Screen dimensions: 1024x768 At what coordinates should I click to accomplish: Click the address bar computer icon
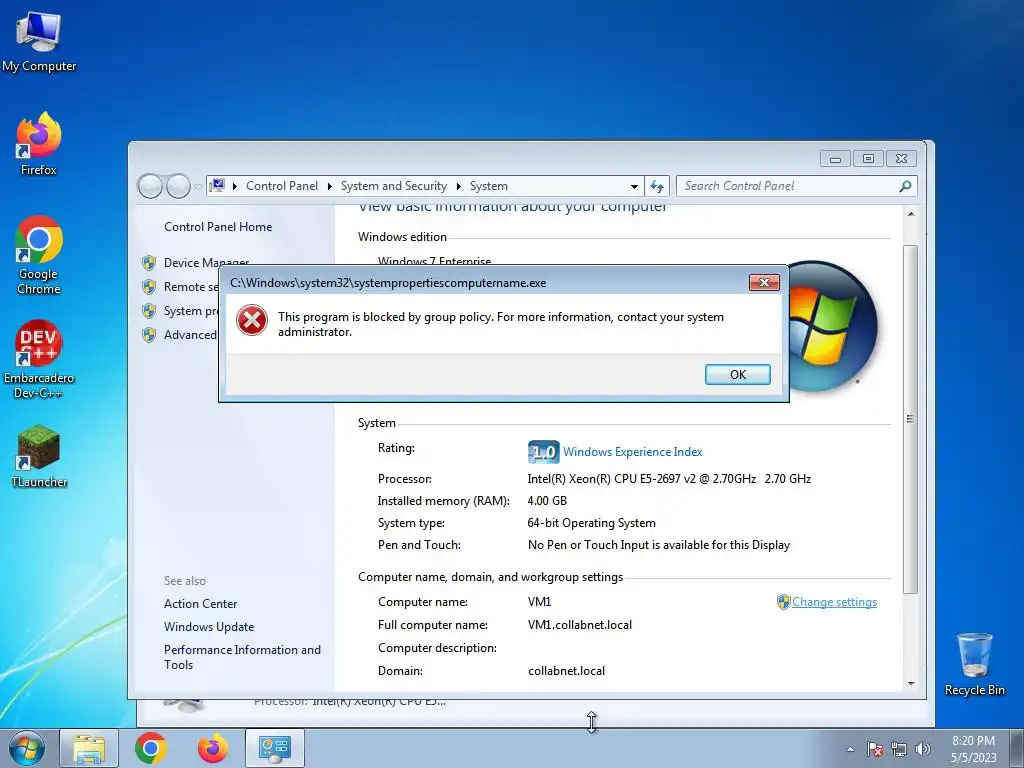coord(217,185)
